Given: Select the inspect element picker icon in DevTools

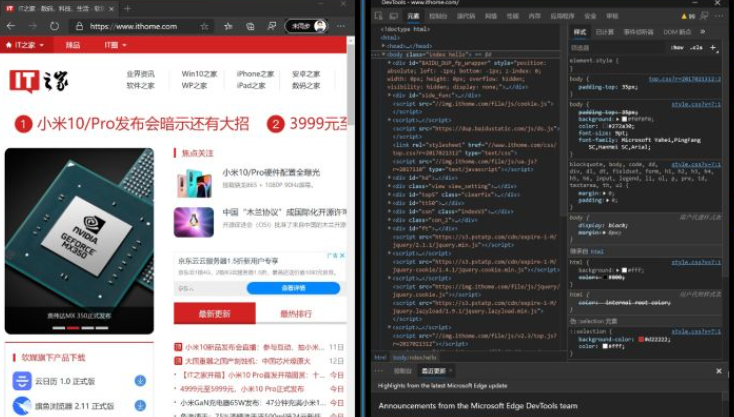Looking at the screenshot, I should click(379, 16).
